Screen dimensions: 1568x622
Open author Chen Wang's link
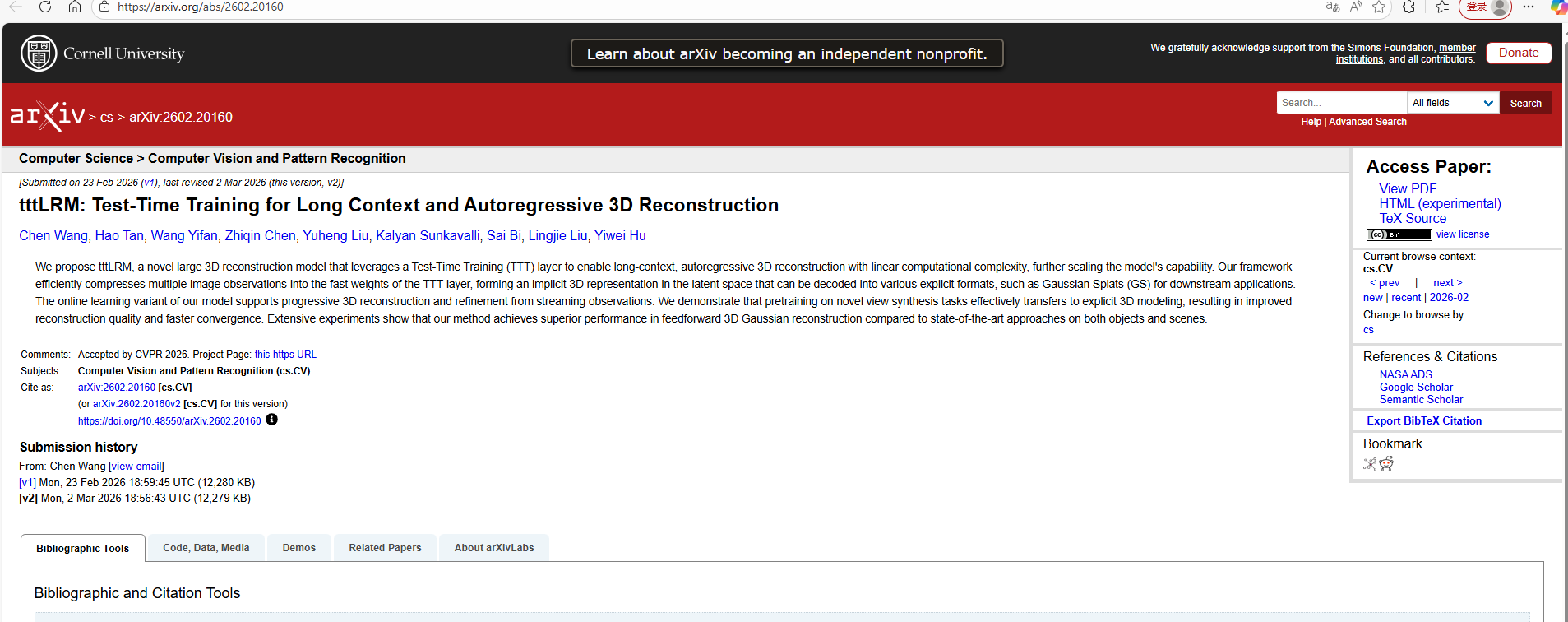pyautogui.click(x=53, y=235)
